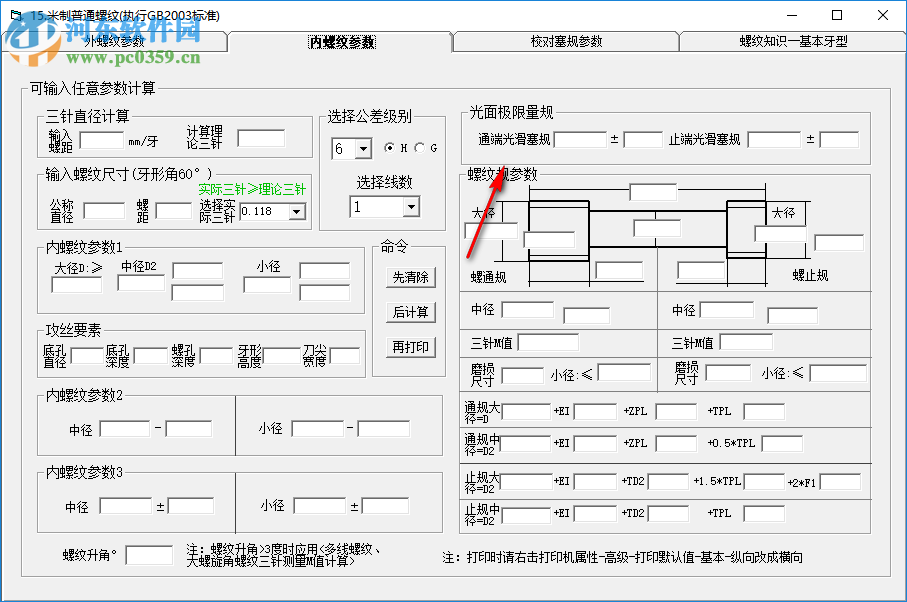Viewport: 907px width, 602px height.
Task: Select the H tolerance radio button
Action: [x=389, y=148]
